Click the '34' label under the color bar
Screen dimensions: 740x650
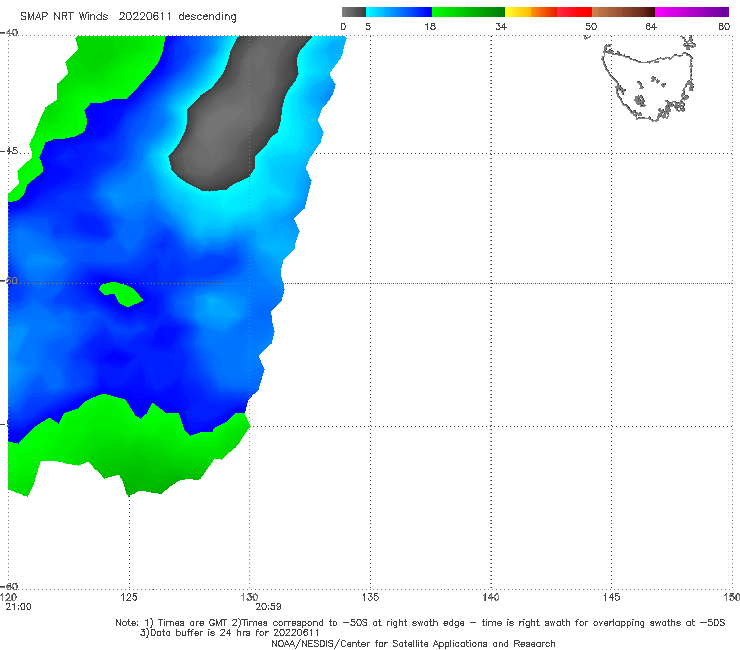click(x=501, y=26)
